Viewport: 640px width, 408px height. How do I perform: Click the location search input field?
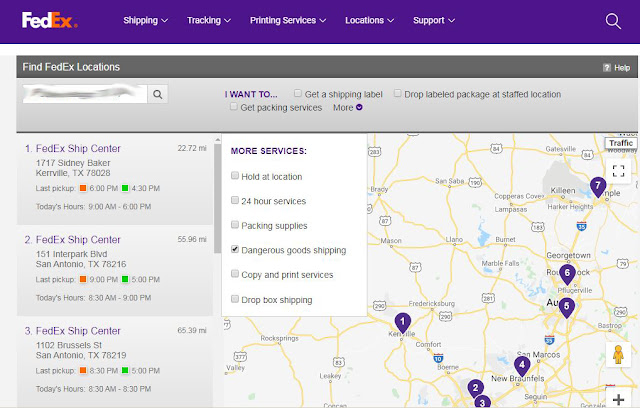[x=85, y=94]
